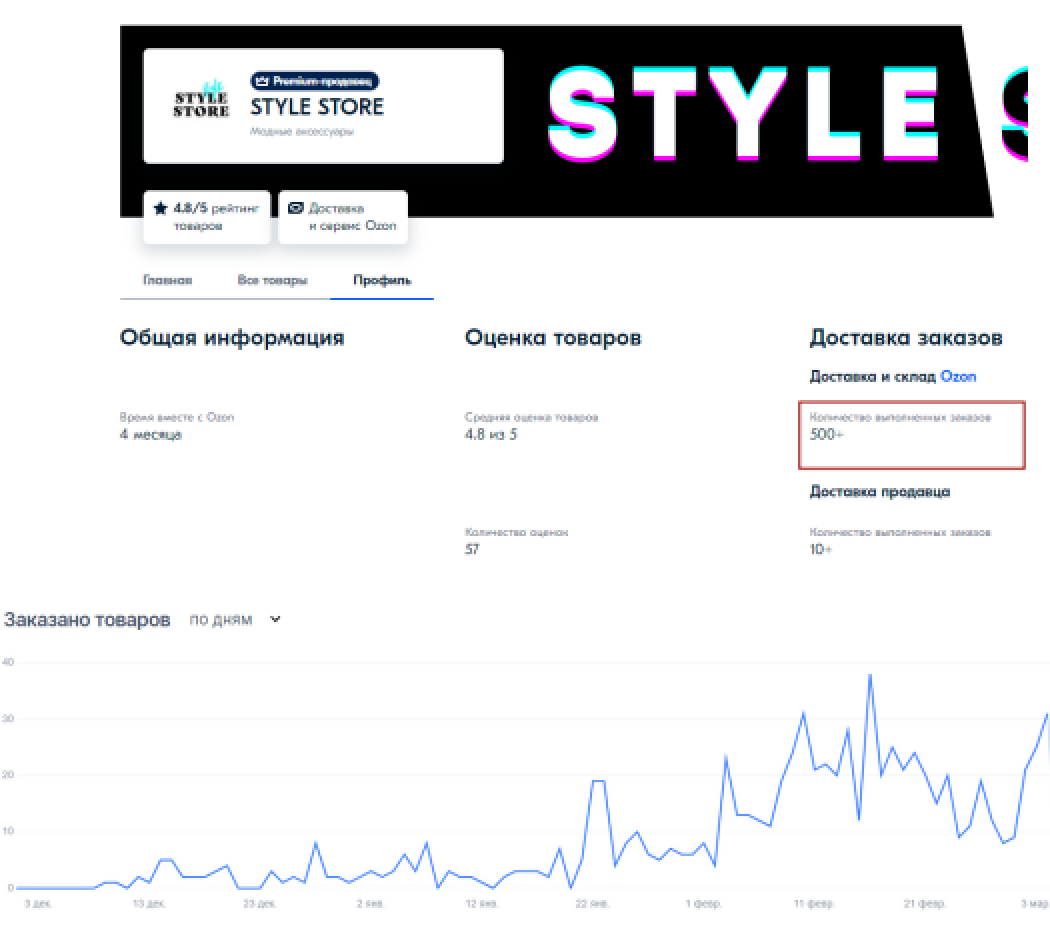This screenshot has height=942, width=1050.
Task: Open the Доставка и сервис Ozon card
Action: 343,217
